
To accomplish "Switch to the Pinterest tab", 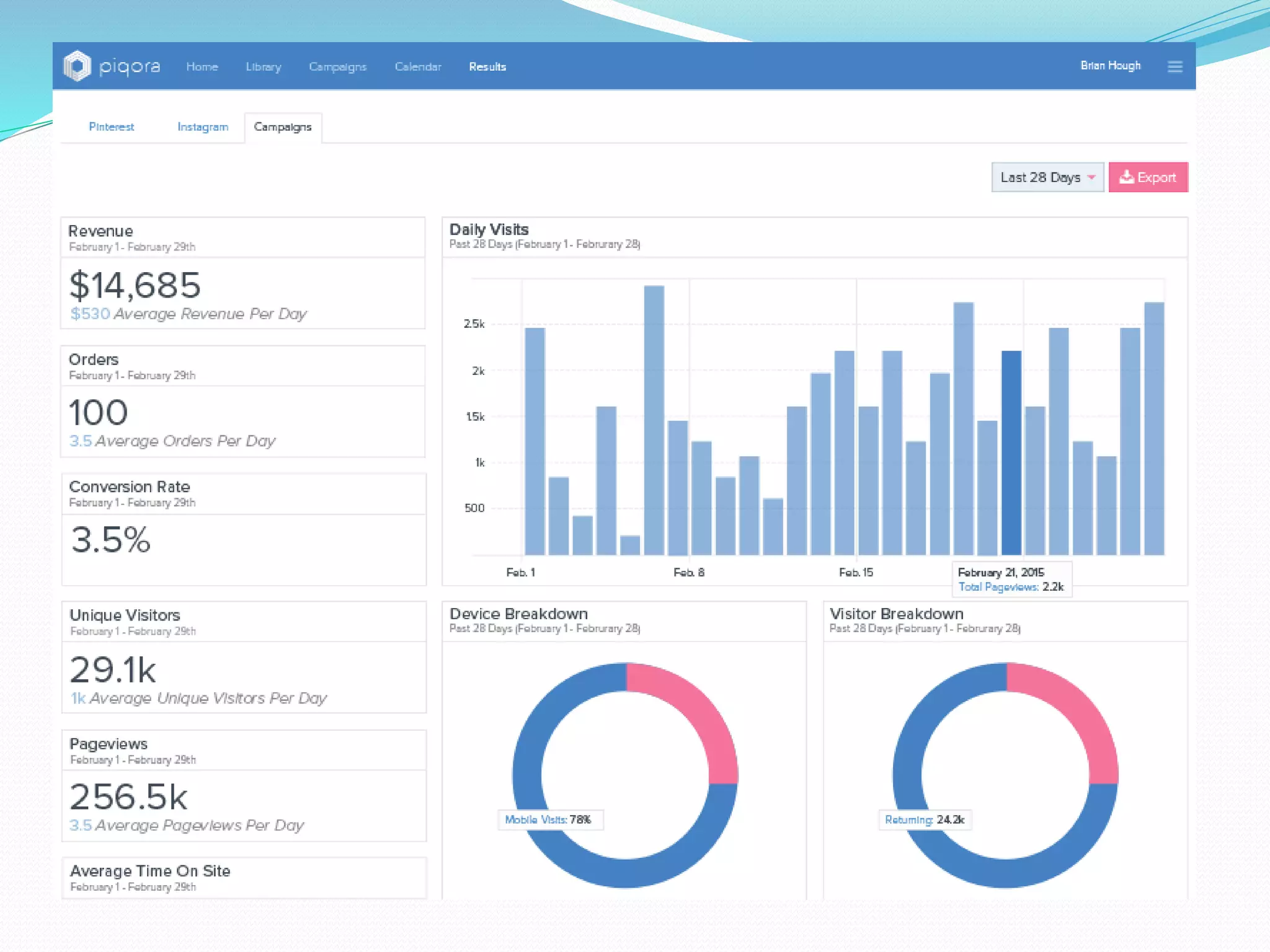I will point(112,127).
